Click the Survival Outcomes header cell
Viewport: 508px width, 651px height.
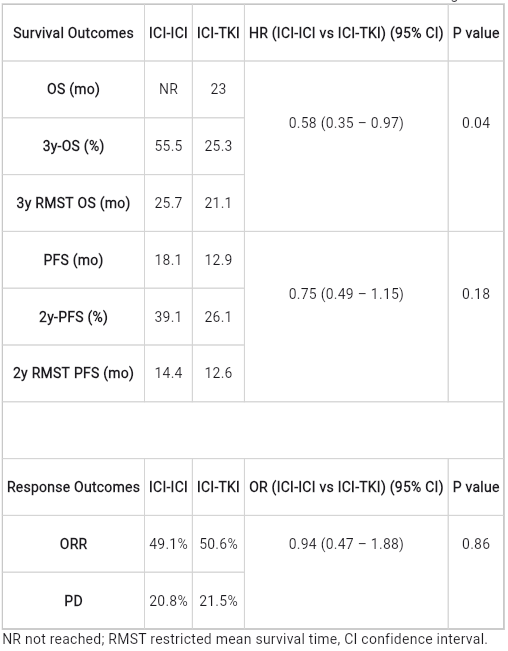[73, 33]
